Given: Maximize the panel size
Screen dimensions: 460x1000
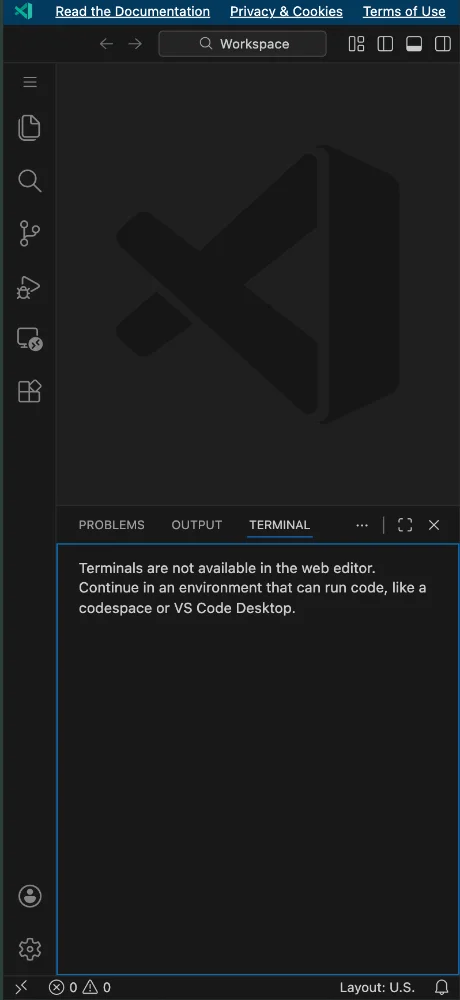Looking at the screenshot, I should [404, 525].
